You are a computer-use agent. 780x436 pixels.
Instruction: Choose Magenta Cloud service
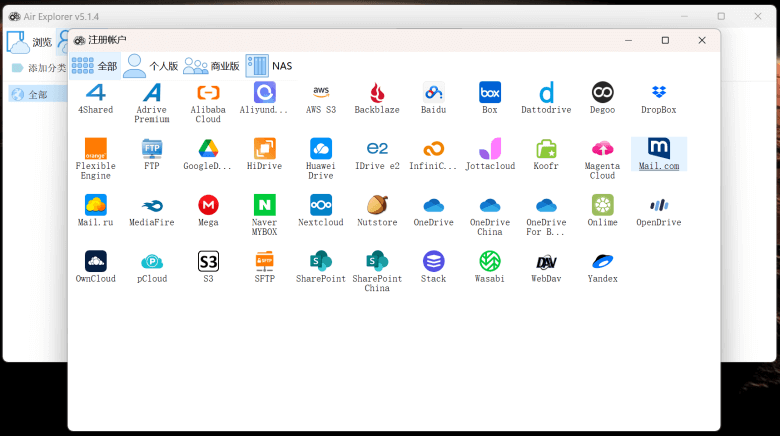[x=602, y=149]
